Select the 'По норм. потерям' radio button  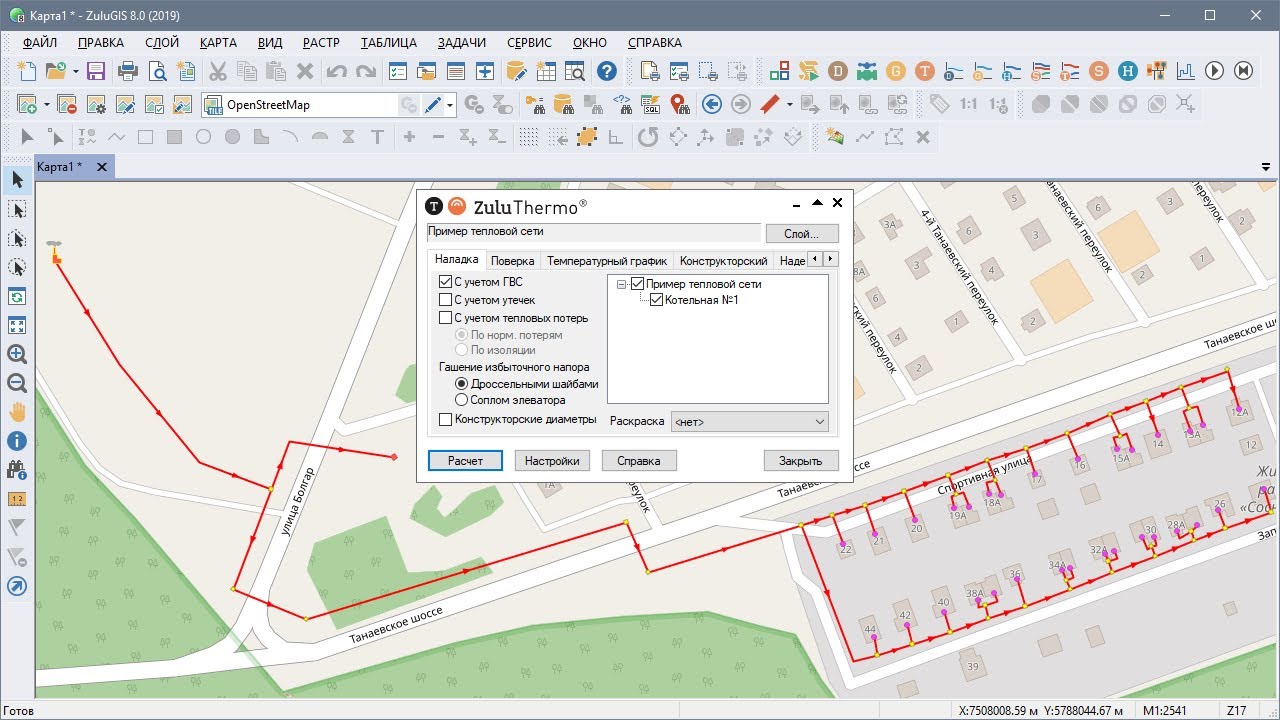click(x=462, y=335)
